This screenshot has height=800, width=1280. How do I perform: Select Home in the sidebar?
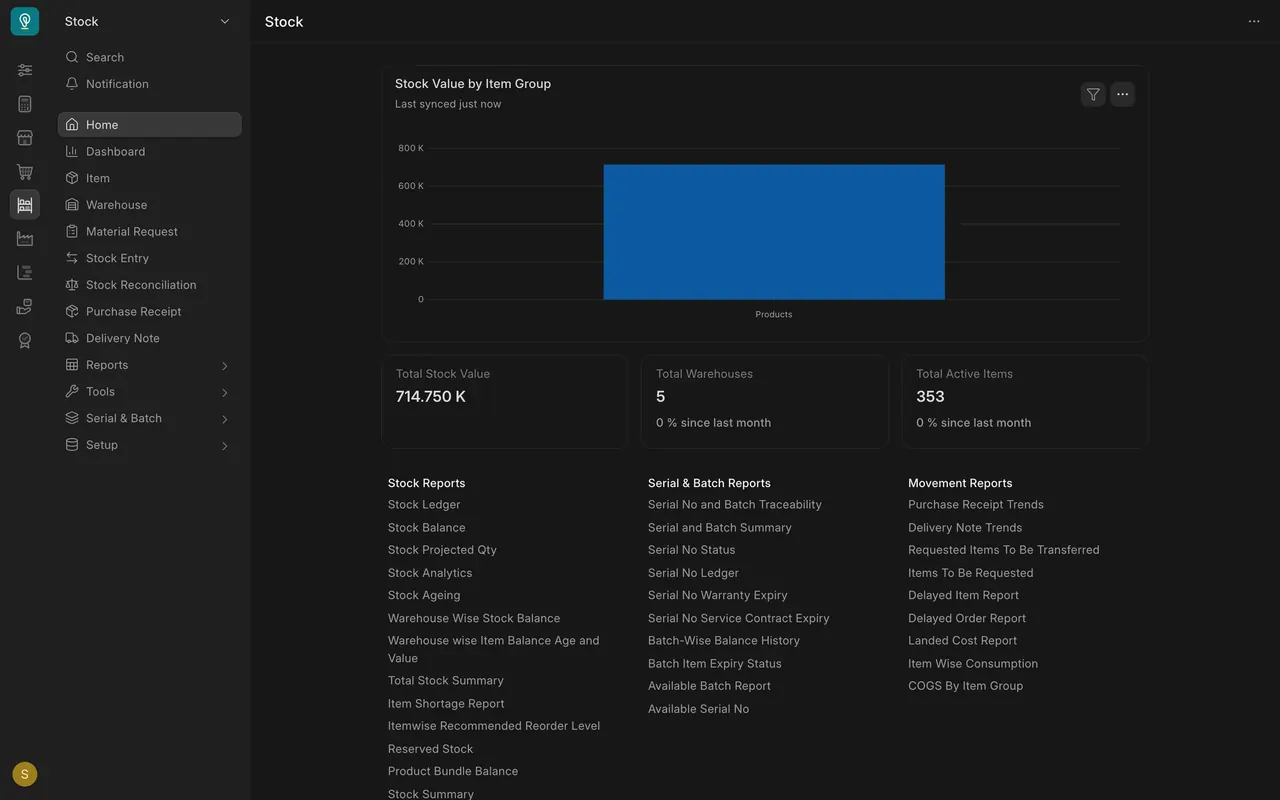pos(150,124)
